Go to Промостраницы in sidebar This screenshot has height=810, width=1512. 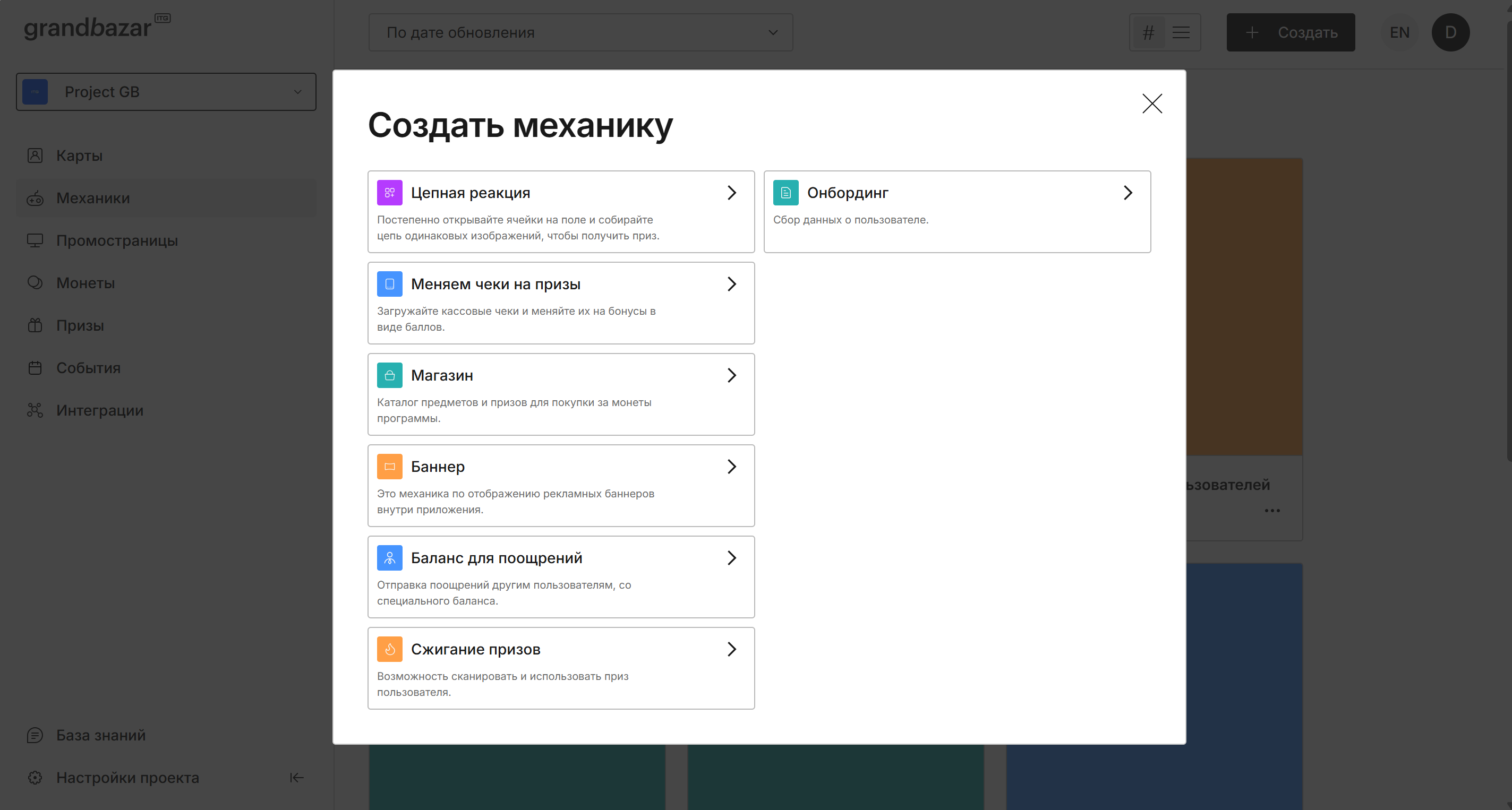point(166,240)
